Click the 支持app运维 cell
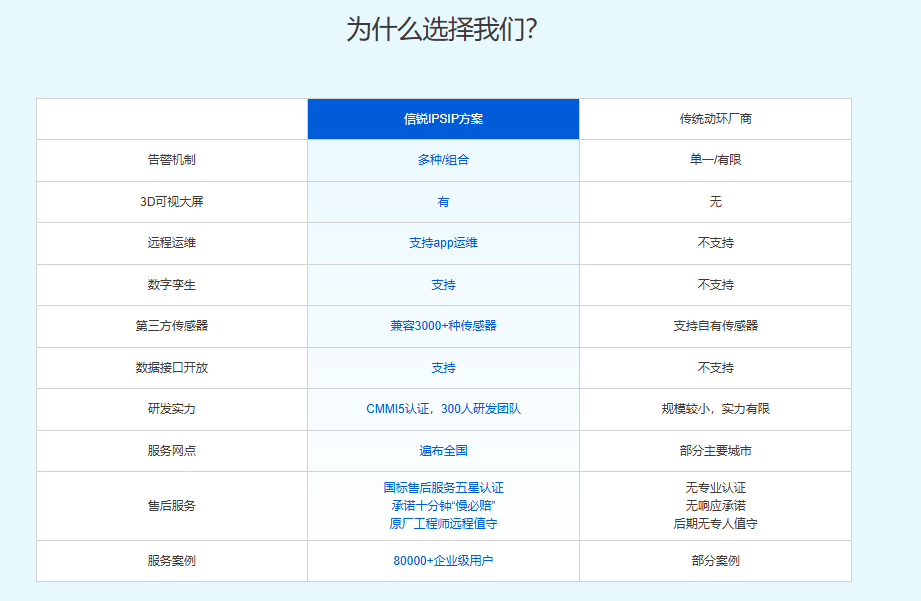The height and width of the screenshot is (601, 921). tap(443, 243)
